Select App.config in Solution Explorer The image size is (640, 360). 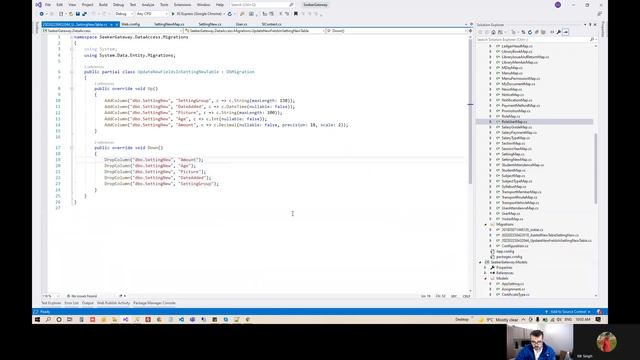click(505, 251)
